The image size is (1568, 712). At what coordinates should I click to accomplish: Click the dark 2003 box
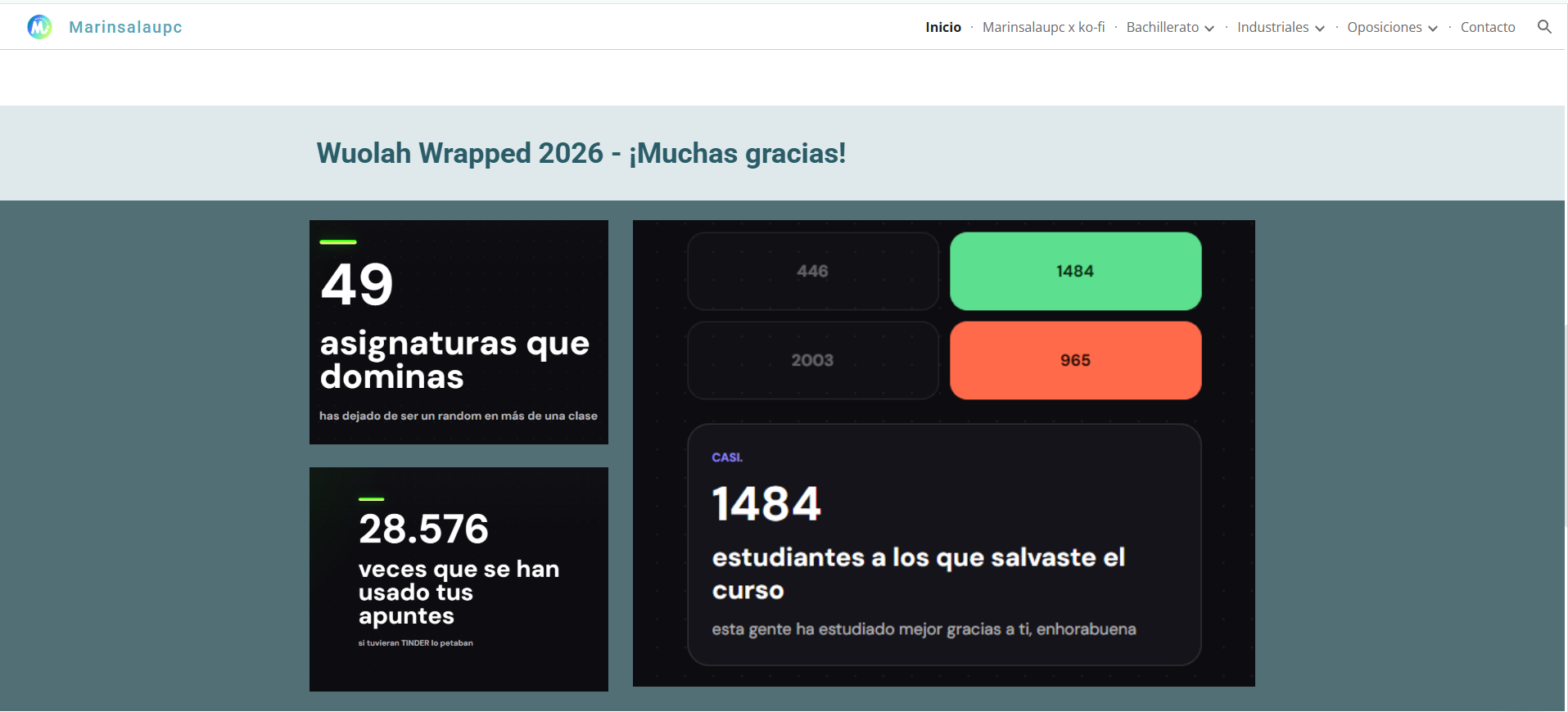click(x=813, y=360)
